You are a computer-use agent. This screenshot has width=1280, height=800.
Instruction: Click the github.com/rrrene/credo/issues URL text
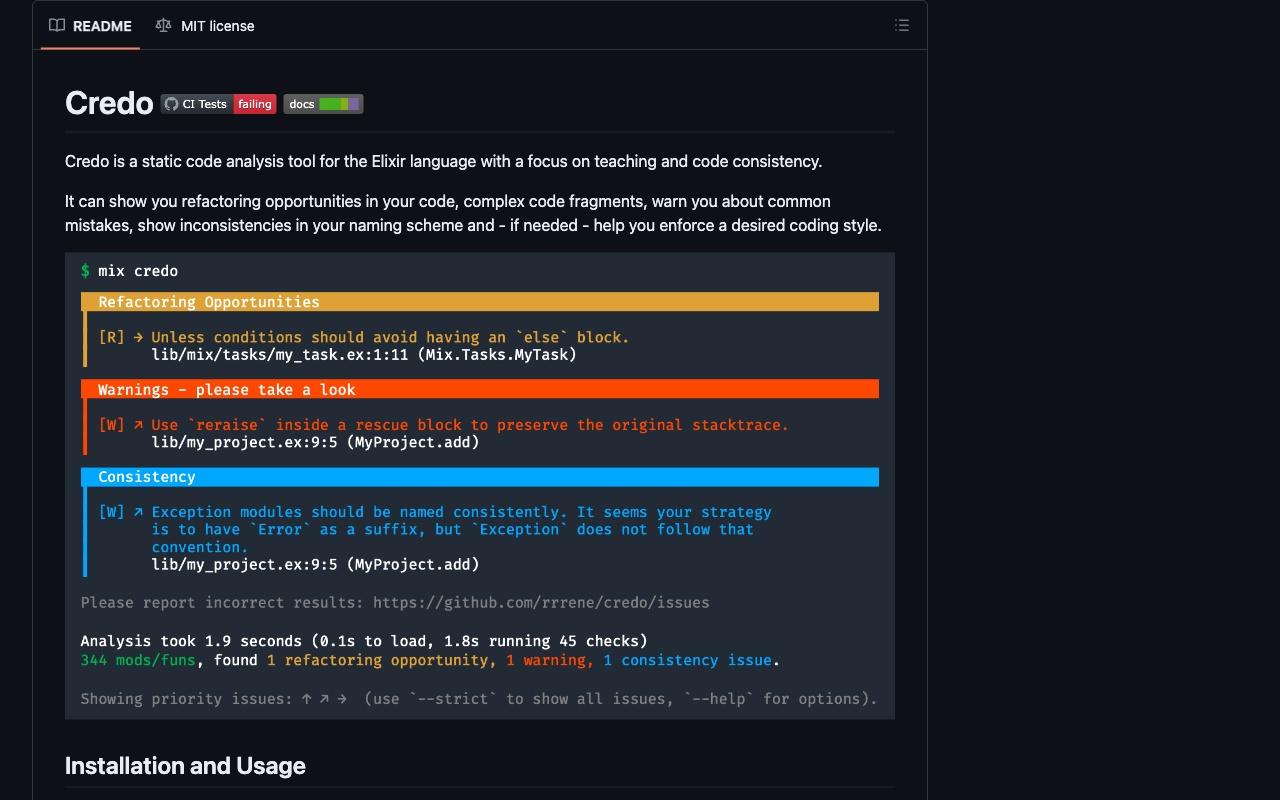[541, 603]
